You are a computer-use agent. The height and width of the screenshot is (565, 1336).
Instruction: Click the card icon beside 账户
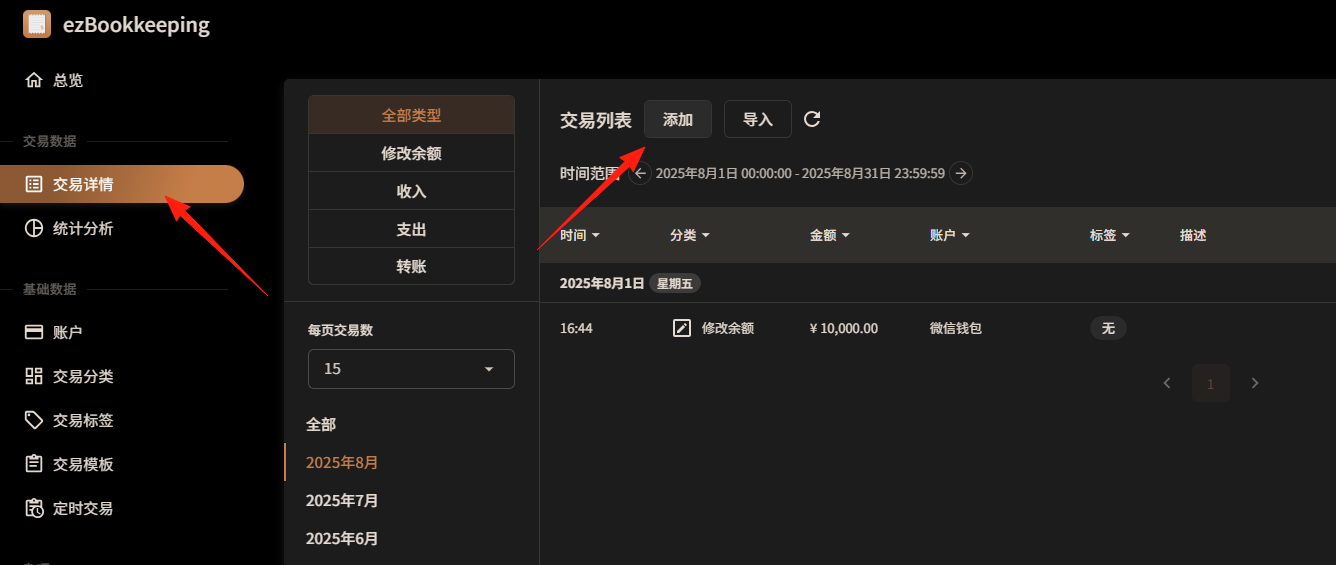point(34,332)
